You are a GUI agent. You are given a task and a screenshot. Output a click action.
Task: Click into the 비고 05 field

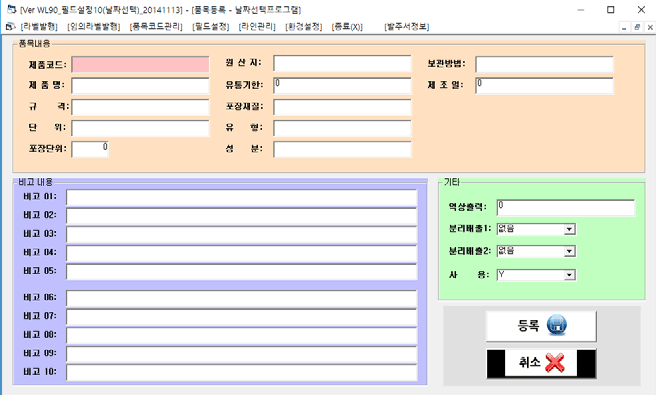click(x=242, y=272)
